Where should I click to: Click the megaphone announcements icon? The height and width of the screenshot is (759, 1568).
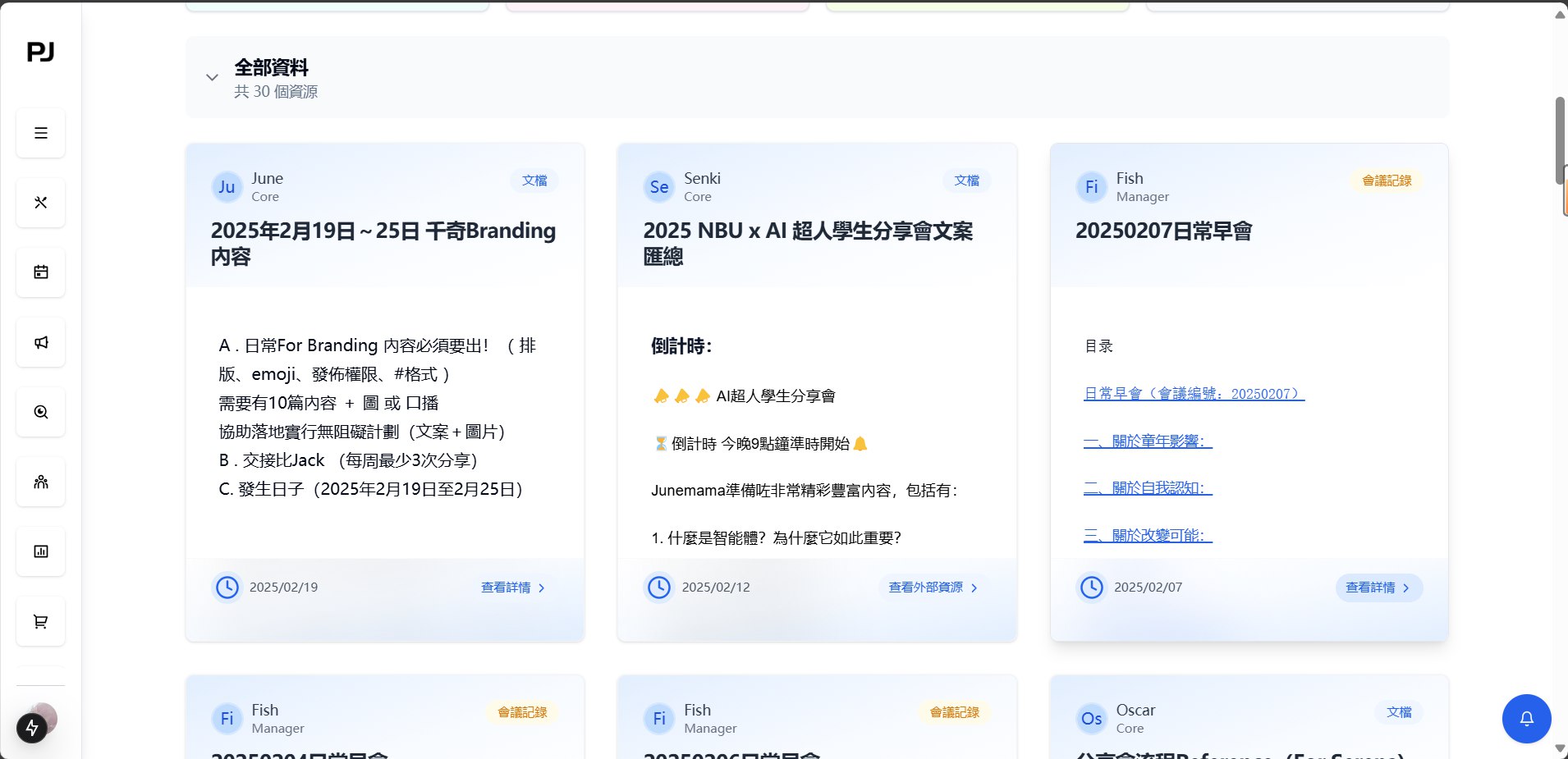click(39, 342)
